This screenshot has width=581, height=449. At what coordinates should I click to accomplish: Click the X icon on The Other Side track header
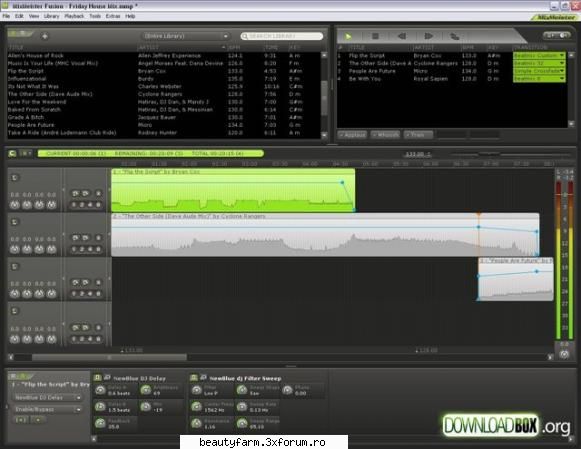(x=98, y=238)
